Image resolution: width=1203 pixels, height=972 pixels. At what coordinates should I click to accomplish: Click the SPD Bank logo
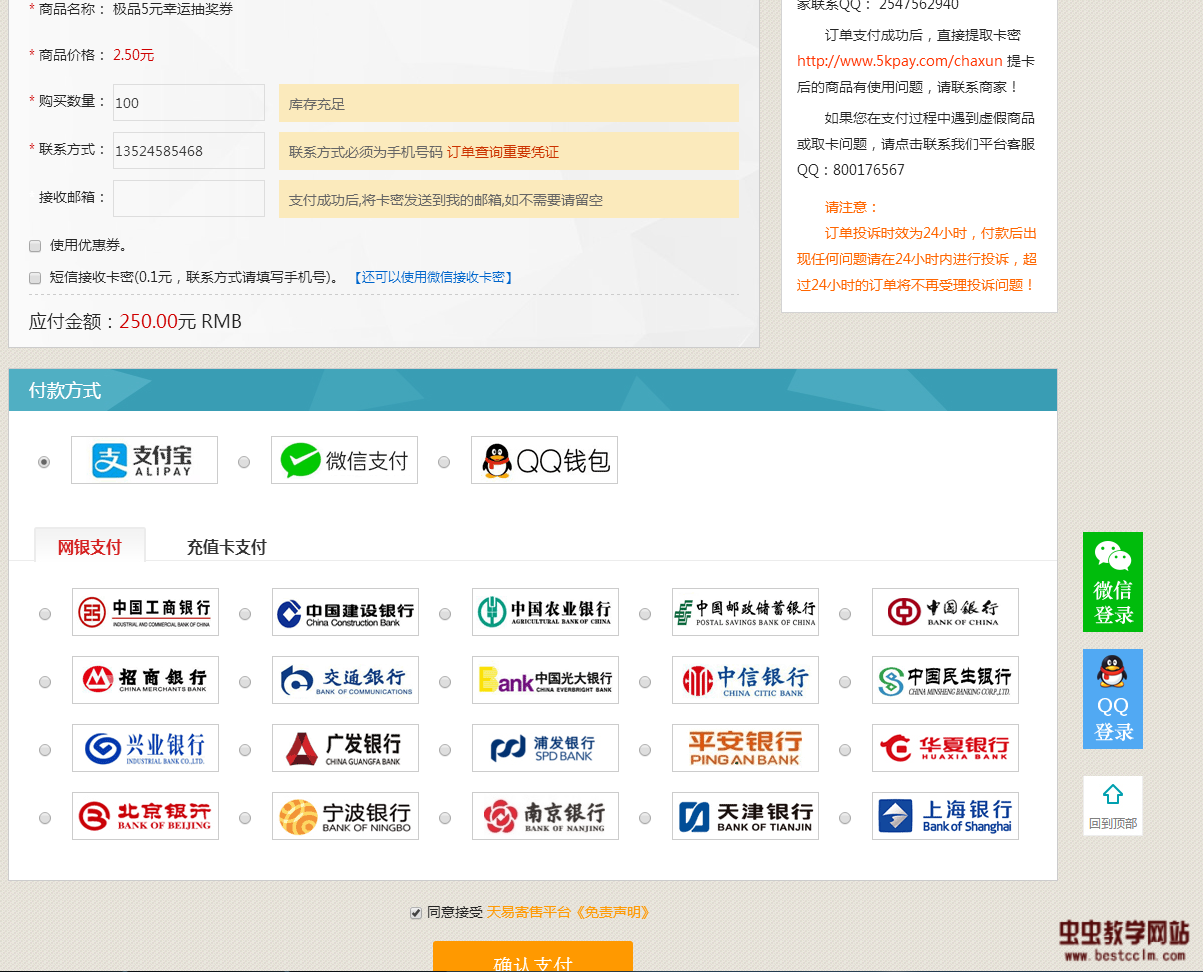coord(545,748)
